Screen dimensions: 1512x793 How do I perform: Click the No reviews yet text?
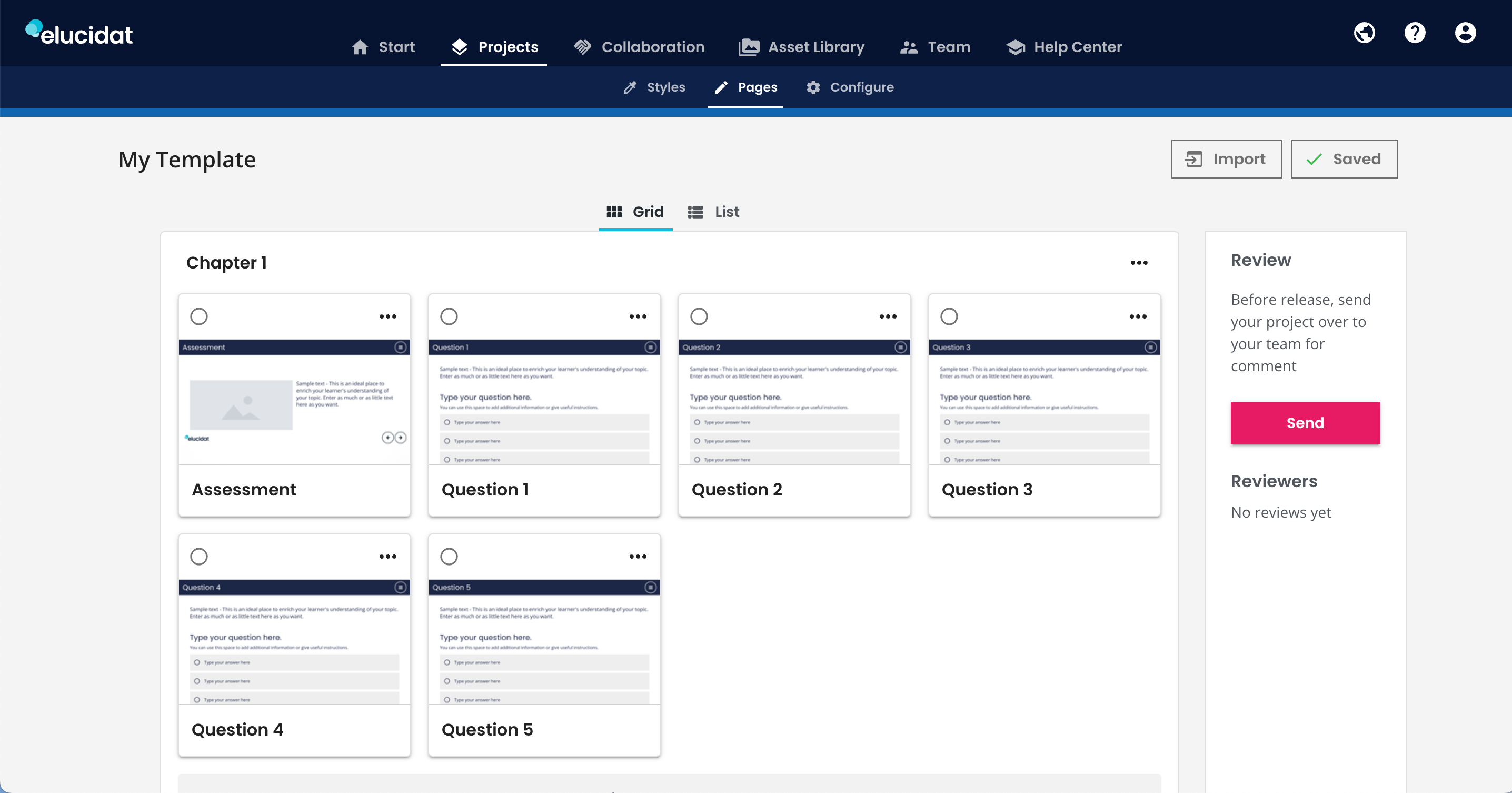(x=1281, y=512)
